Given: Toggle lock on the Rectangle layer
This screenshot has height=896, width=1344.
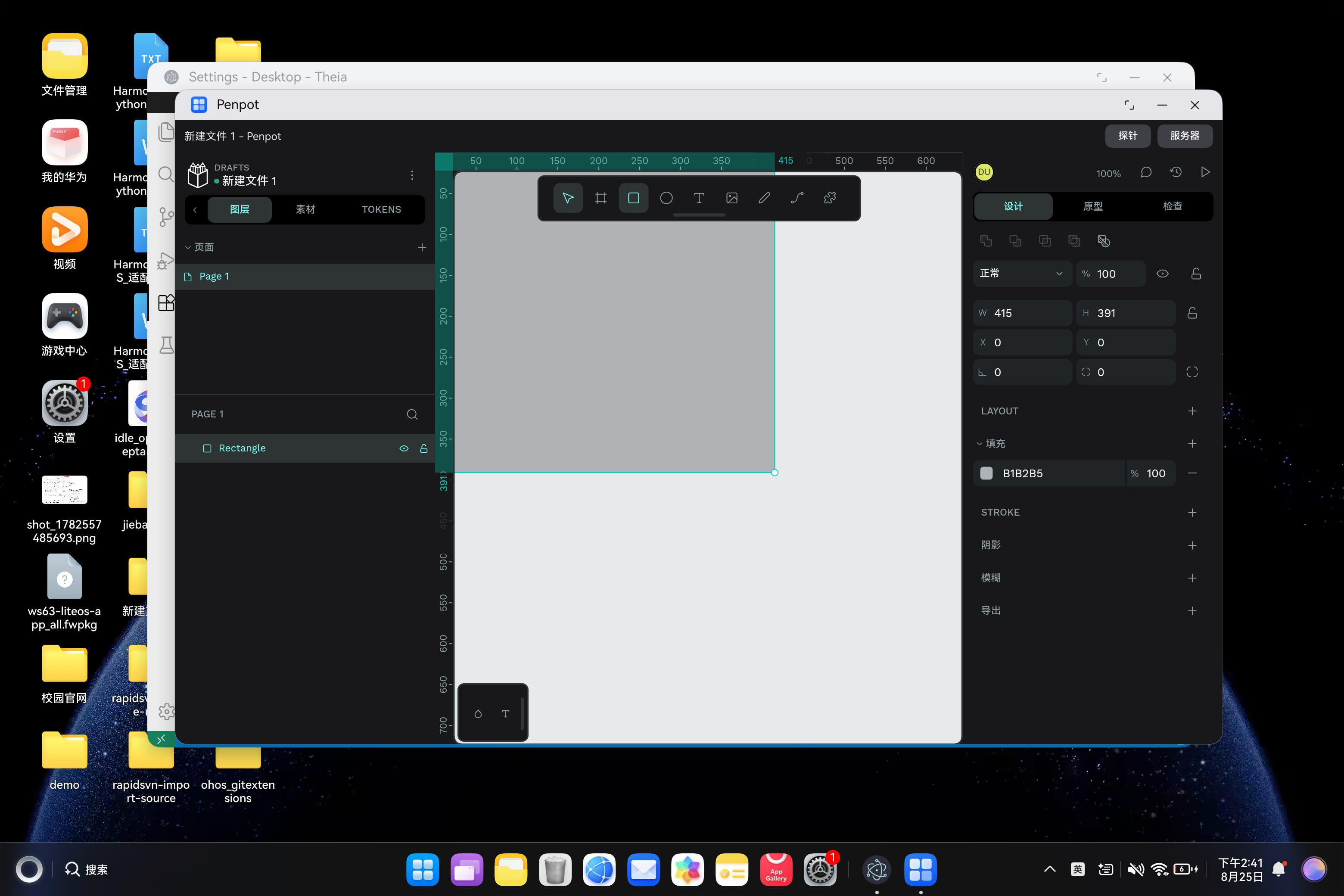Looking at the screenshot, I should click(424, 448).
